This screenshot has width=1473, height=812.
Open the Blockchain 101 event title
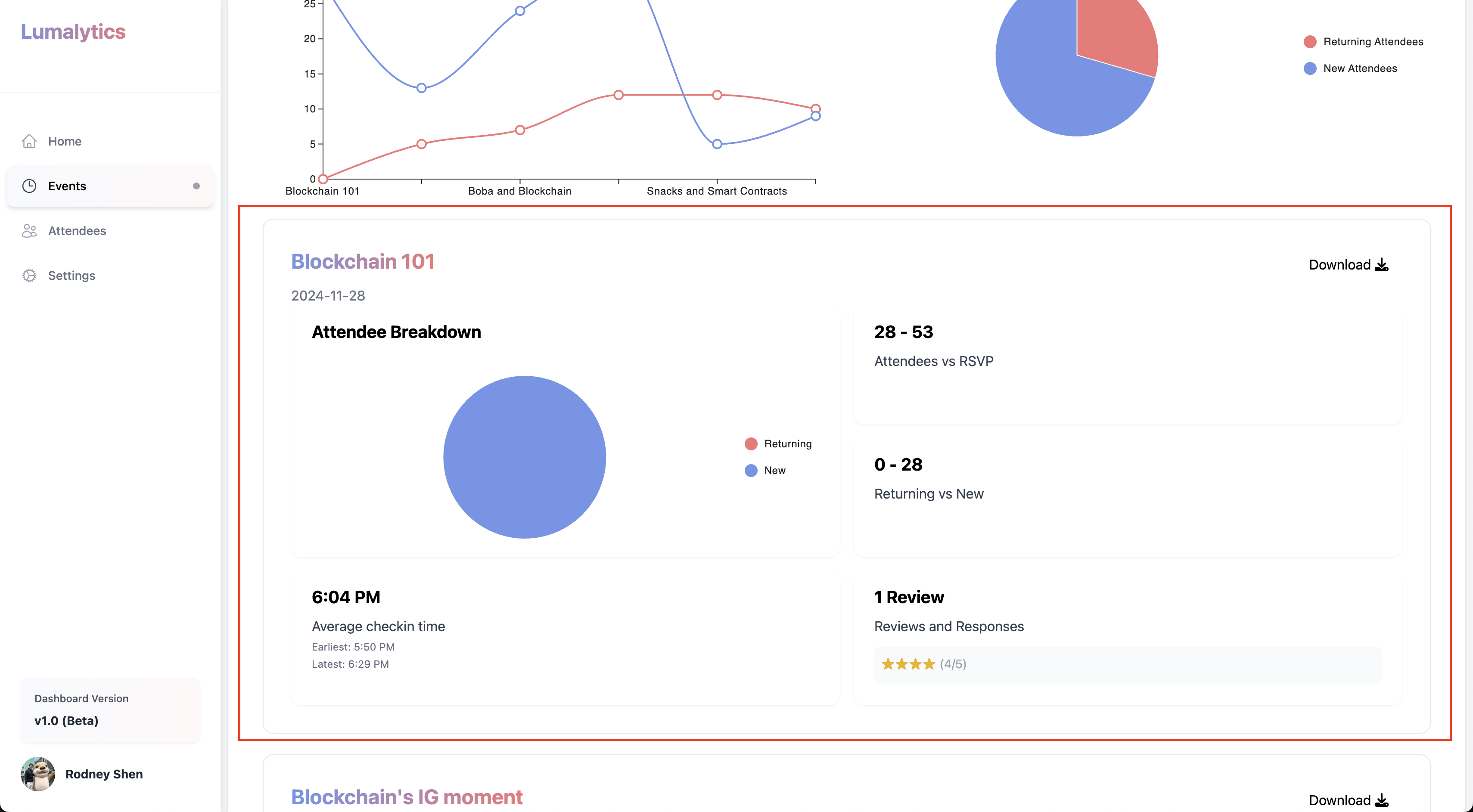[x=363, y=261]
